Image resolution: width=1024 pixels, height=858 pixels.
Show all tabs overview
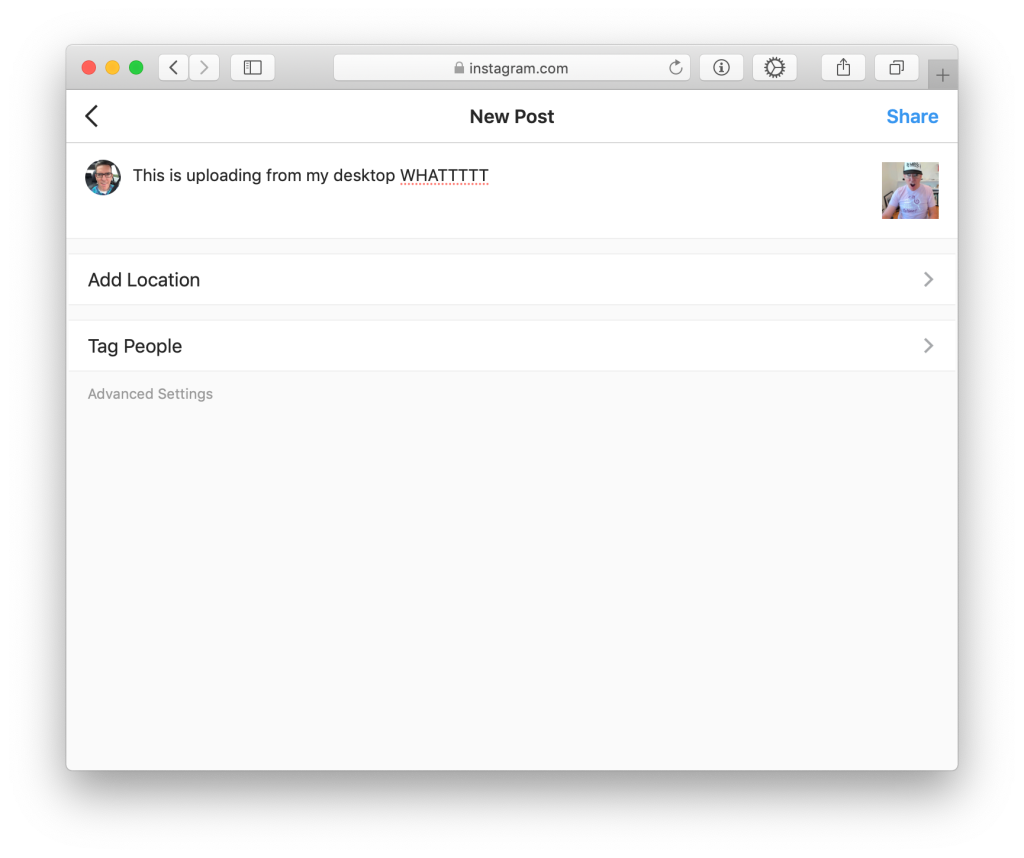click(897, 67)
